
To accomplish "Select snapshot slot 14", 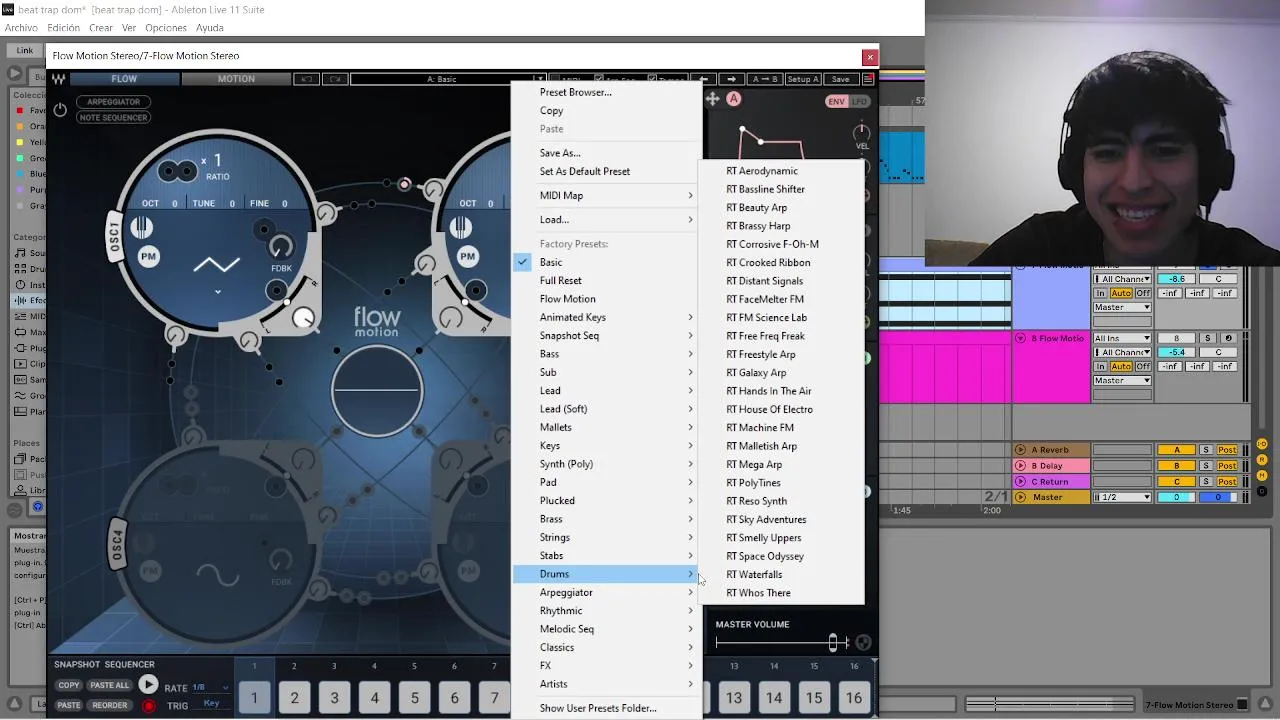I will click(774, 698).
